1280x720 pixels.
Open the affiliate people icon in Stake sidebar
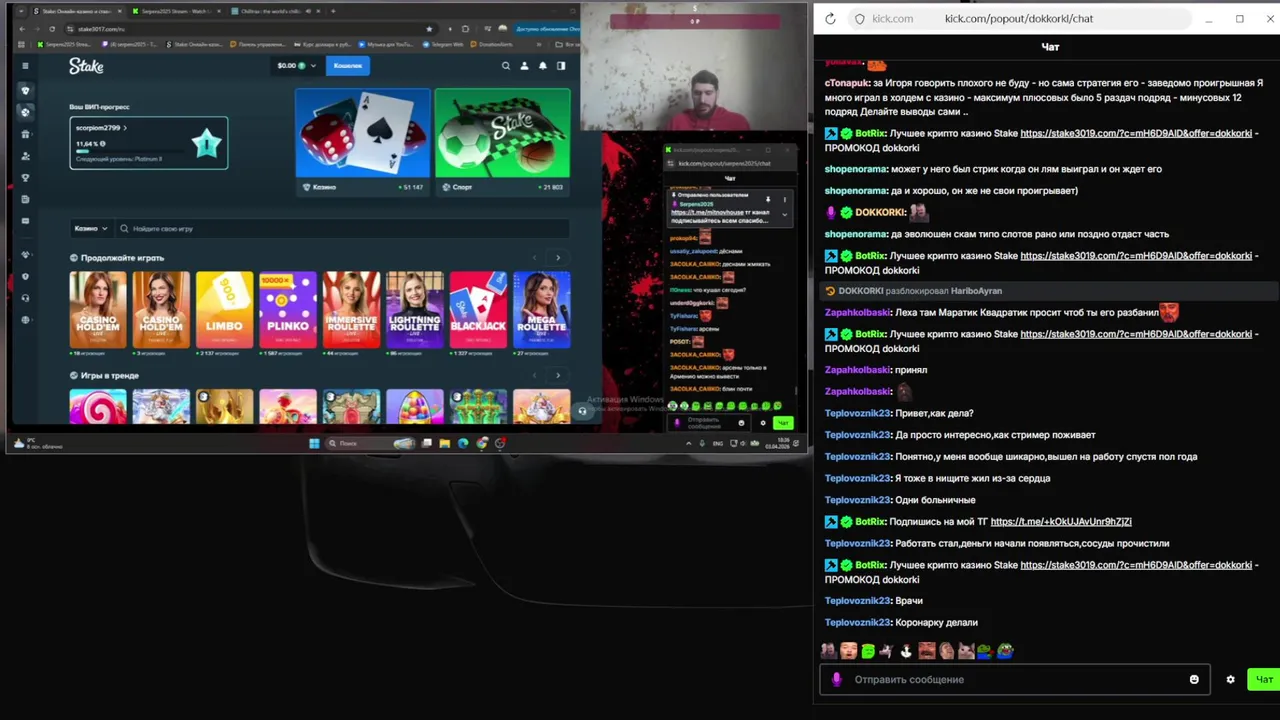(x=25, y=156)
